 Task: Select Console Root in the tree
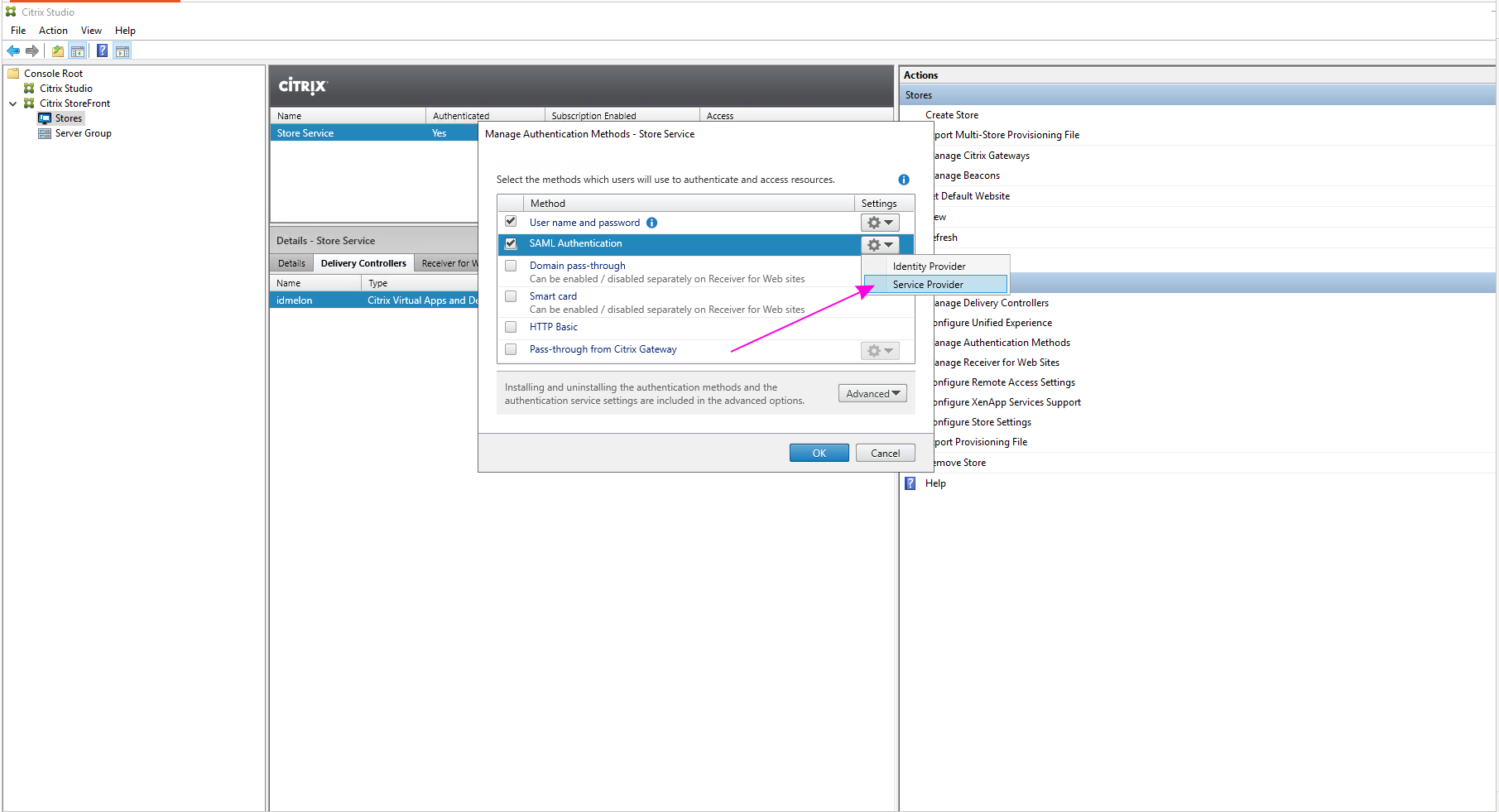tap(54, 74)
